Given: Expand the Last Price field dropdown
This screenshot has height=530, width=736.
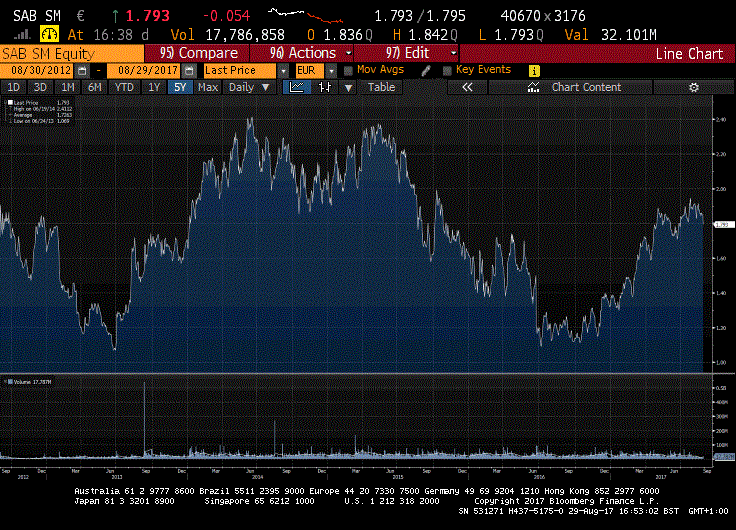Looking at the screenshot, I should pyautogui.click(x=284, y=71).
